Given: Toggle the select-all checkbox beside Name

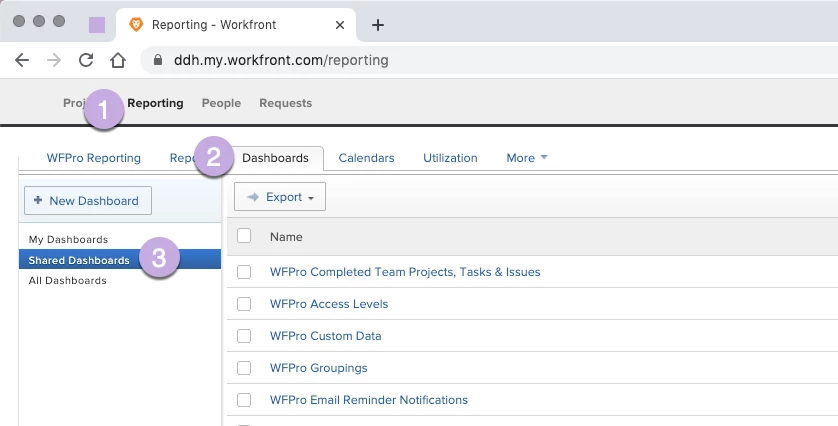Looking at the screenshot, I should (244, 236).
